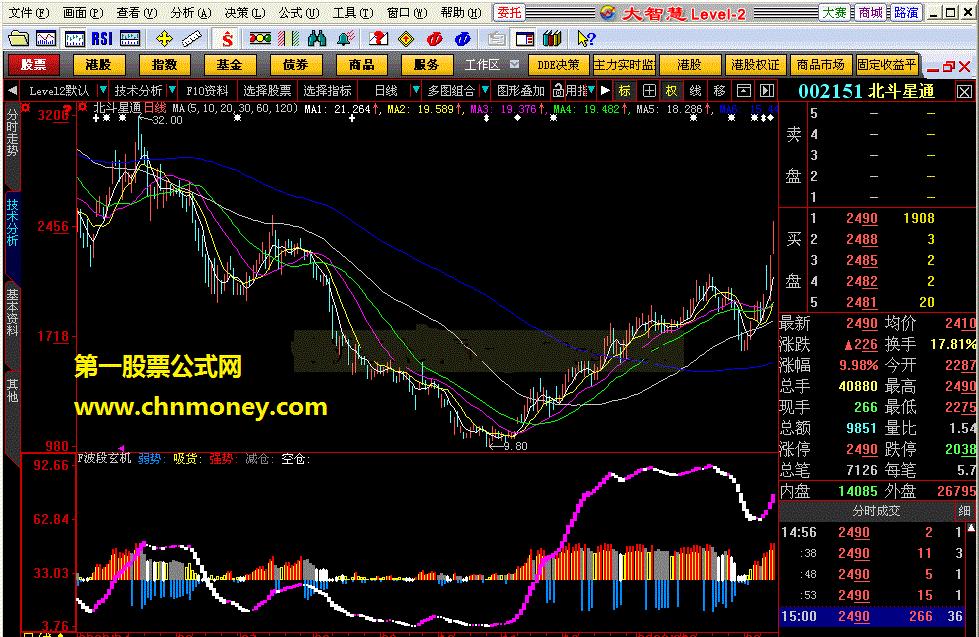Toggle the 标 marker button
The height and width of the screenshot is (637, 979).
[625, 91]
